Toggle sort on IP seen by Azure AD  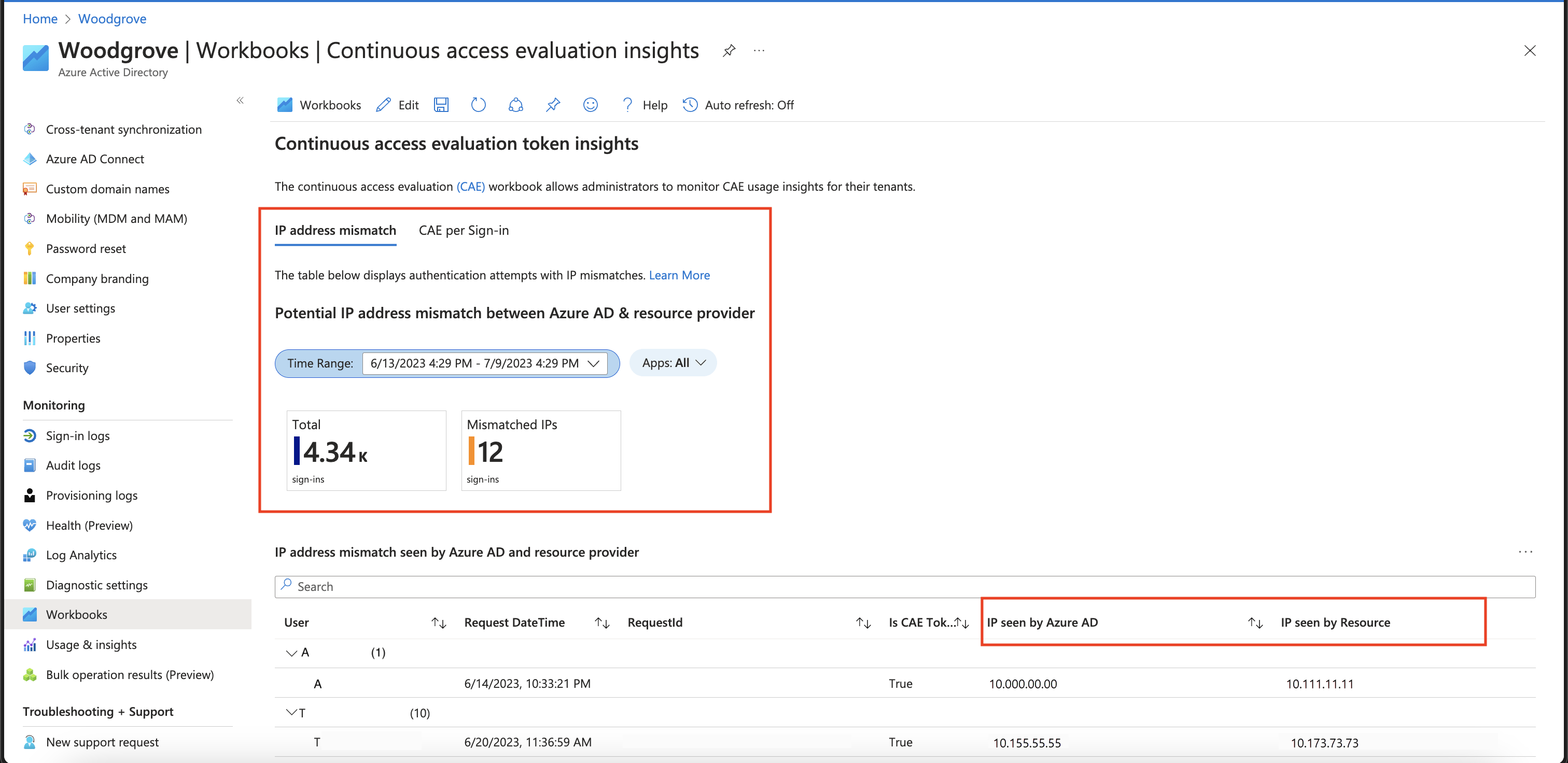pos(1254,623)
